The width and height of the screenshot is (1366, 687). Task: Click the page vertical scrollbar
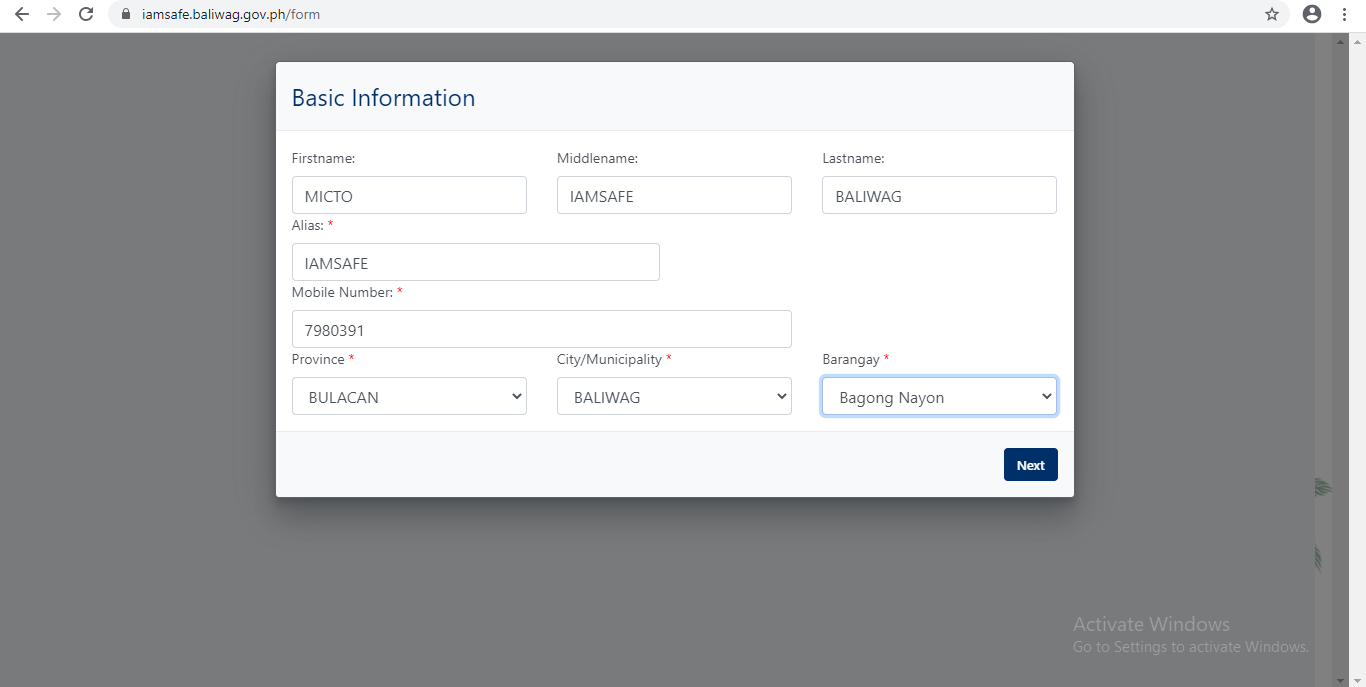tap(1357, 360)
